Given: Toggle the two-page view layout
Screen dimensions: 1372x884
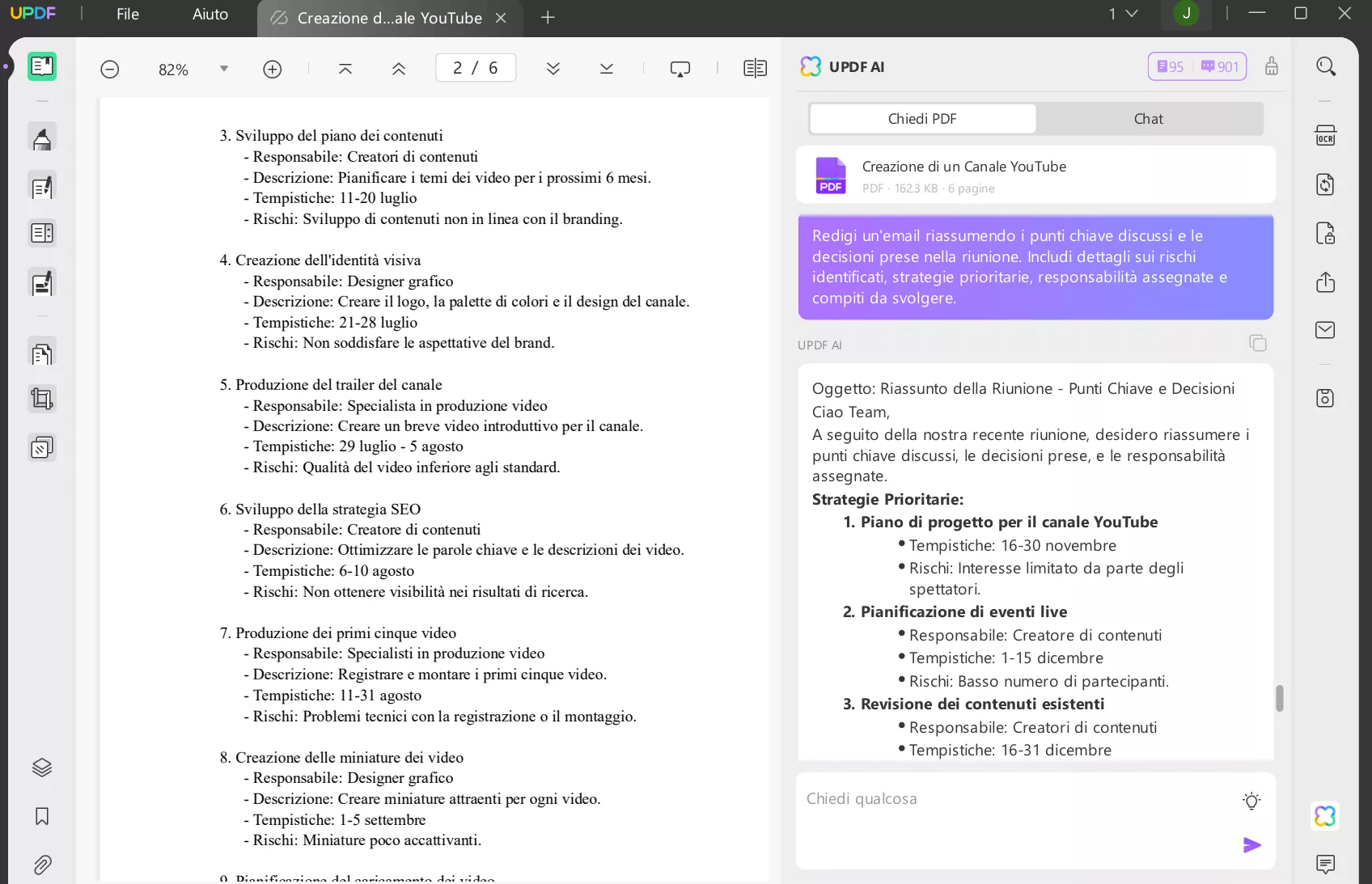Looking at the screenshot, I should 755,69.
